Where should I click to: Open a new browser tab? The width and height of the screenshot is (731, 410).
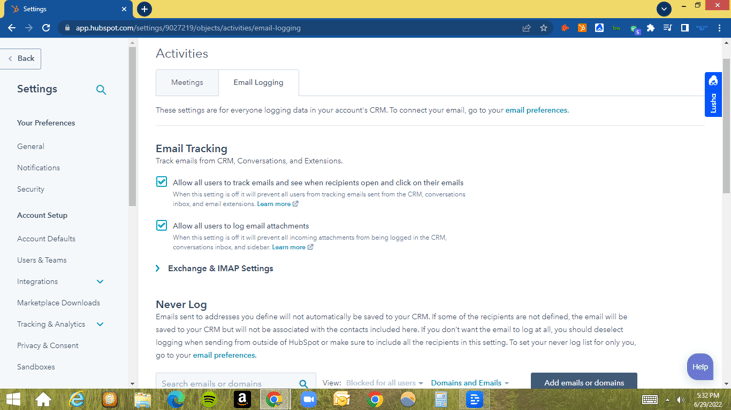[x=145, y=9]
